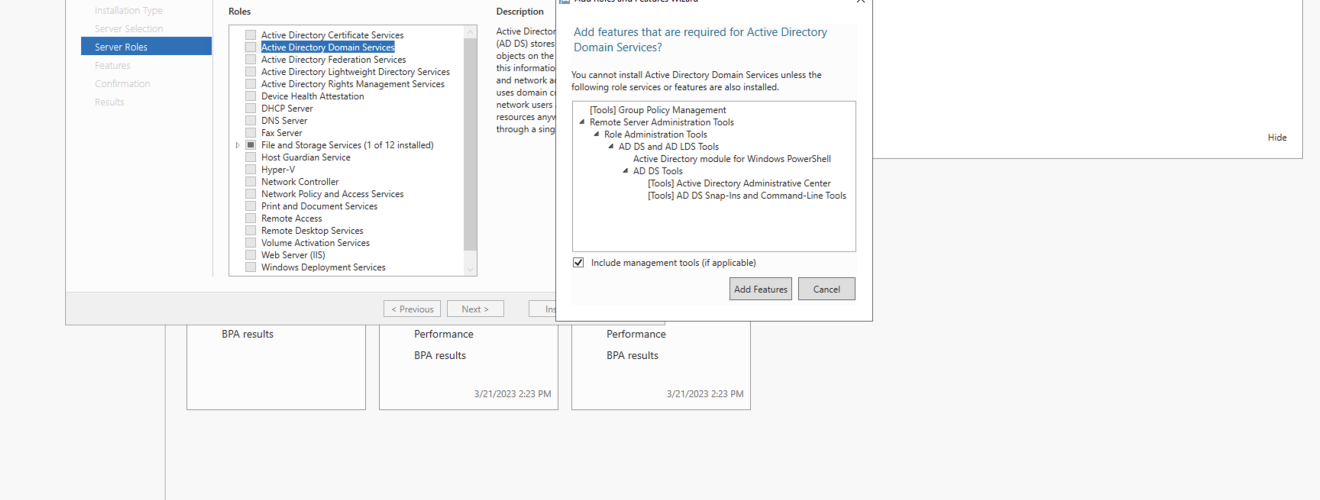The image size is (1320, 500).
Task: Close the Add Roles and Features dialog
Action: click(861, 2)
